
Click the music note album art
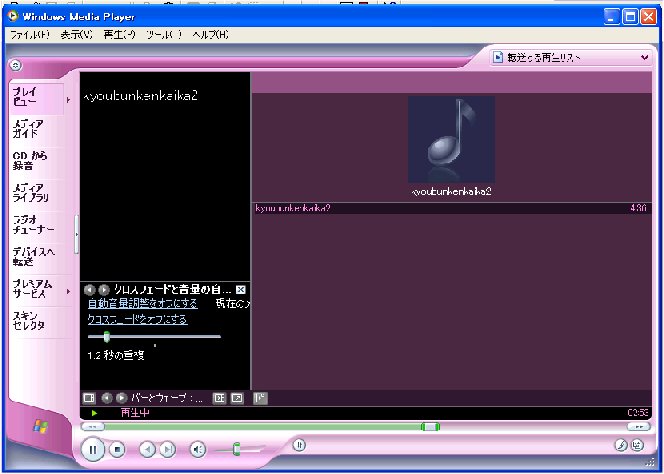click(x=451, y=139)
